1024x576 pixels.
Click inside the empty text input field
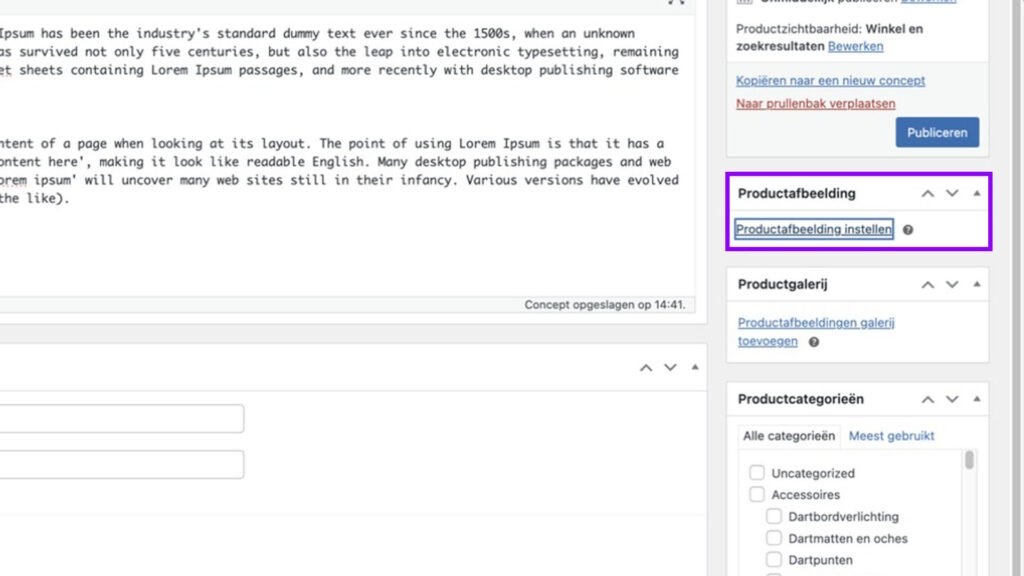pyautogui.click(x=120, y=418)
